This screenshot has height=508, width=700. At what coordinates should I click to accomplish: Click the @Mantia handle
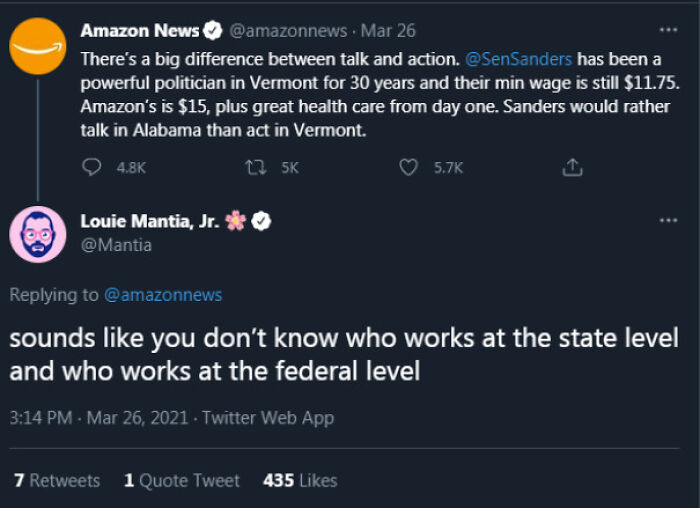pyautogui.click(x=116, y=245)
